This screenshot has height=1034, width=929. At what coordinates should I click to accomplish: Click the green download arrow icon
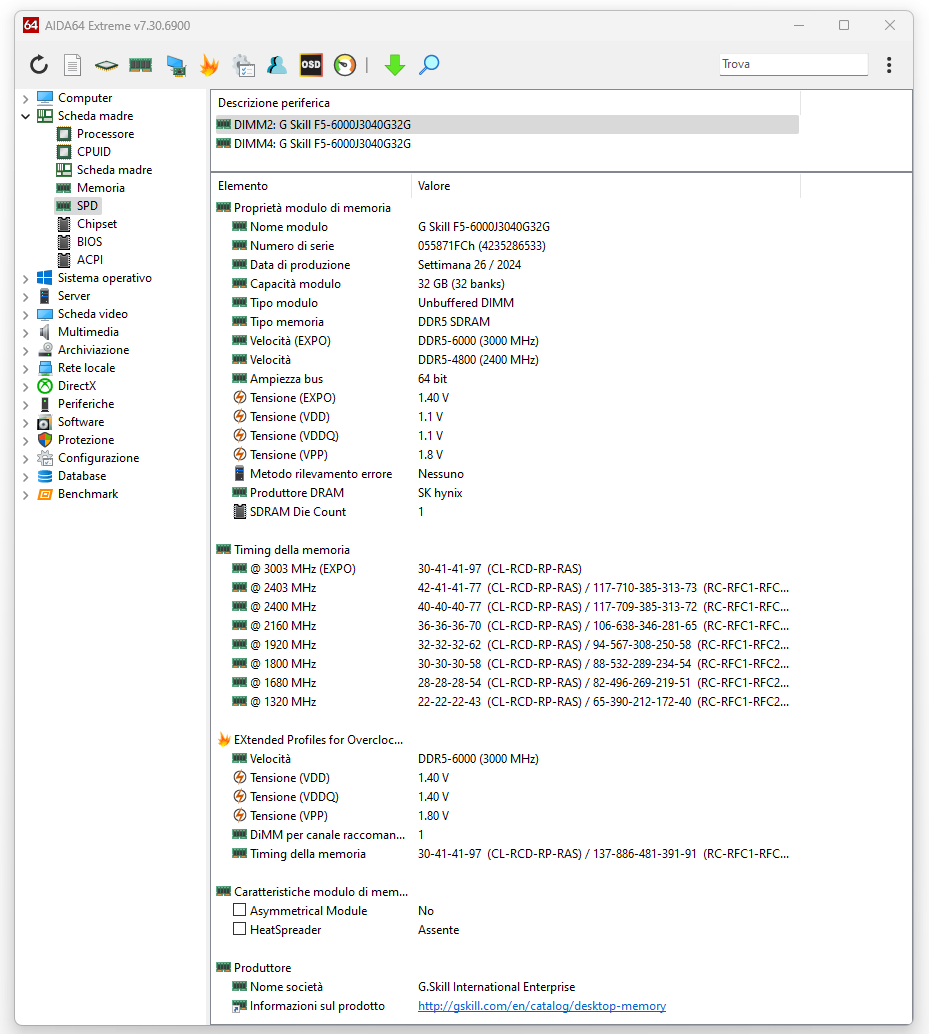tap(395, 65)
